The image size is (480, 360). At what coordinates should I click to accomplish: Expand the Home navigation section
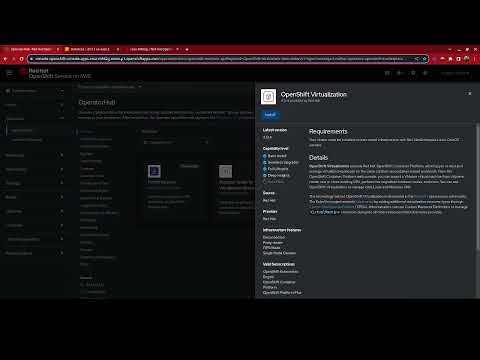tap(34, 105)
